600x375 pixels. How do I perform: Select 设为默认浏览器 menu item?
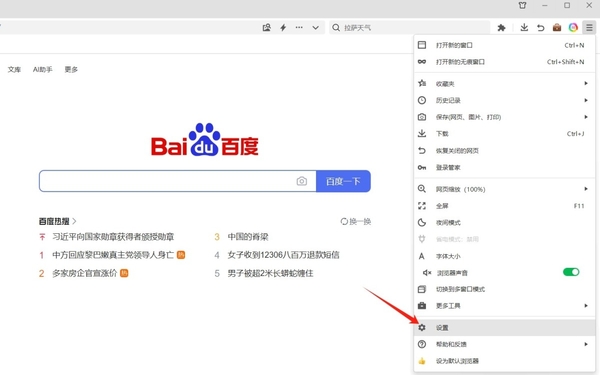504,361
